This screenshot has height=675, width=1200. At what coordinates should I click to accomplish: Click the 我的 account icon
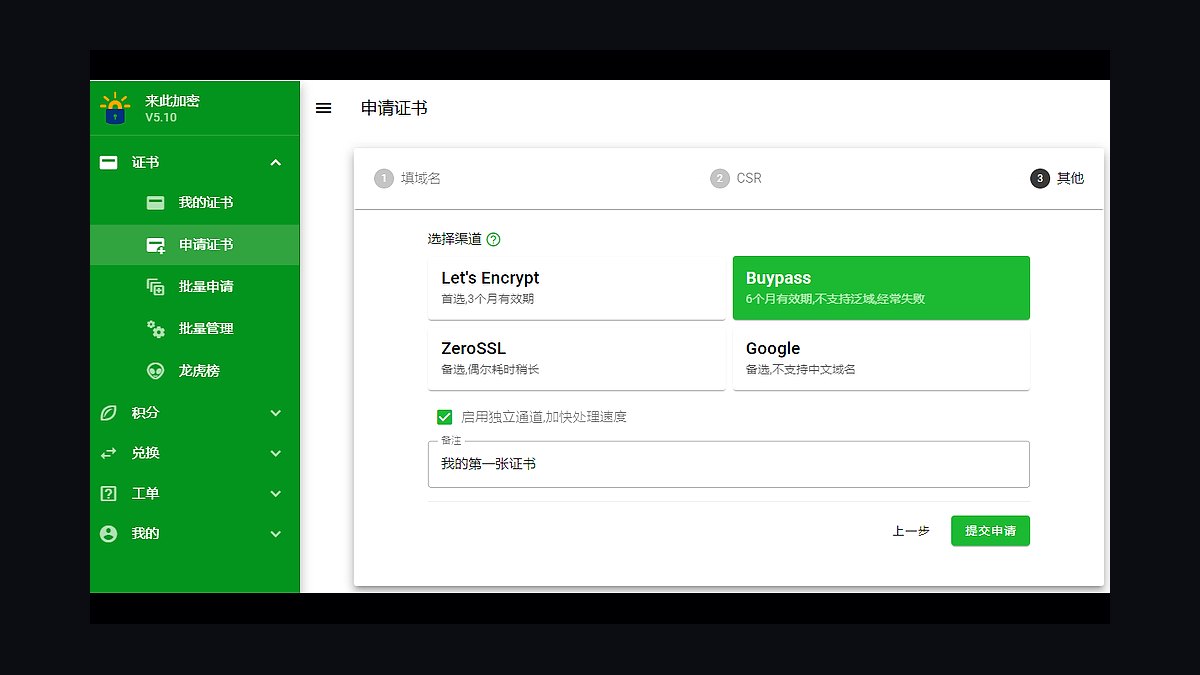tap(109, 534)
